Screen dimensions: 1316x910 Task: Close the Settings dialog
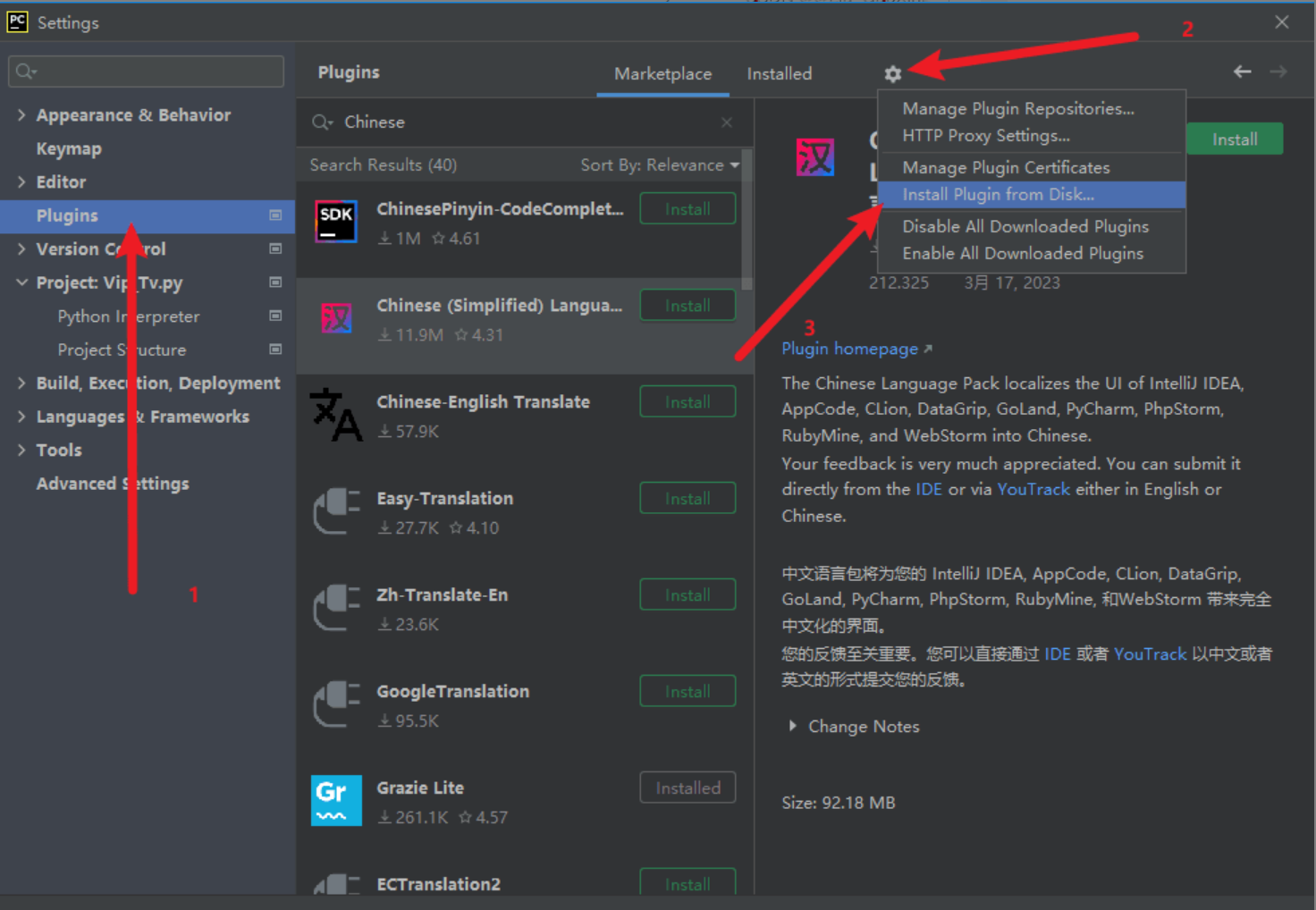click(1282, 22)
